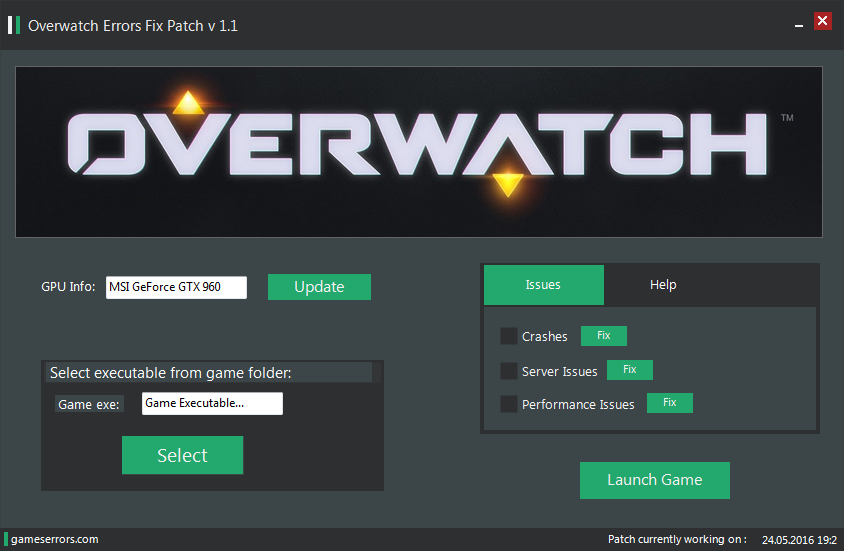This screenshot has width=844, height=551.
Task: Click the app logo icon in title bar
Action: pyautogui.click(x=14, y=25)
